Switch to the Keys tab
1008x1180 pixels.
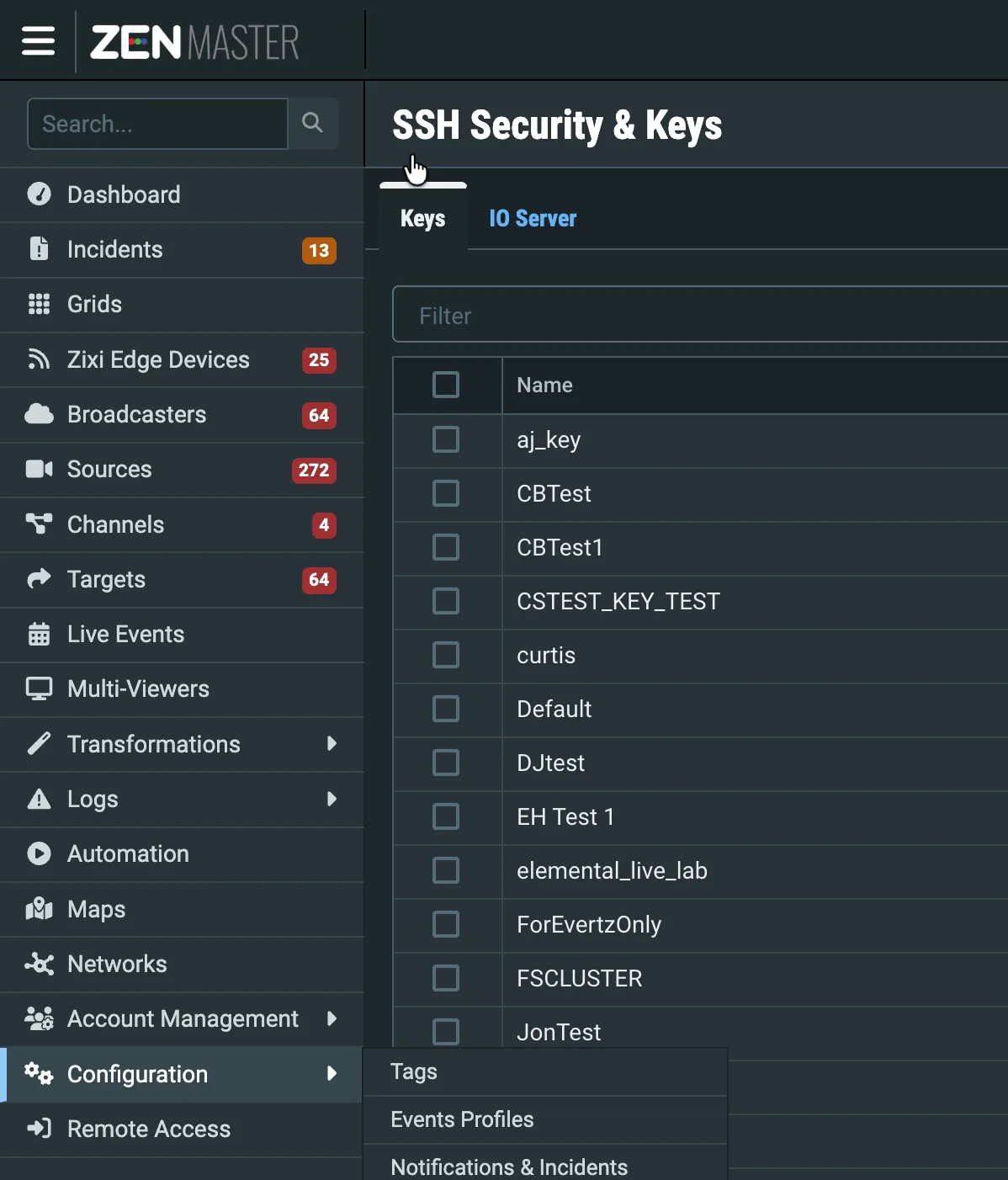[423, 218]
